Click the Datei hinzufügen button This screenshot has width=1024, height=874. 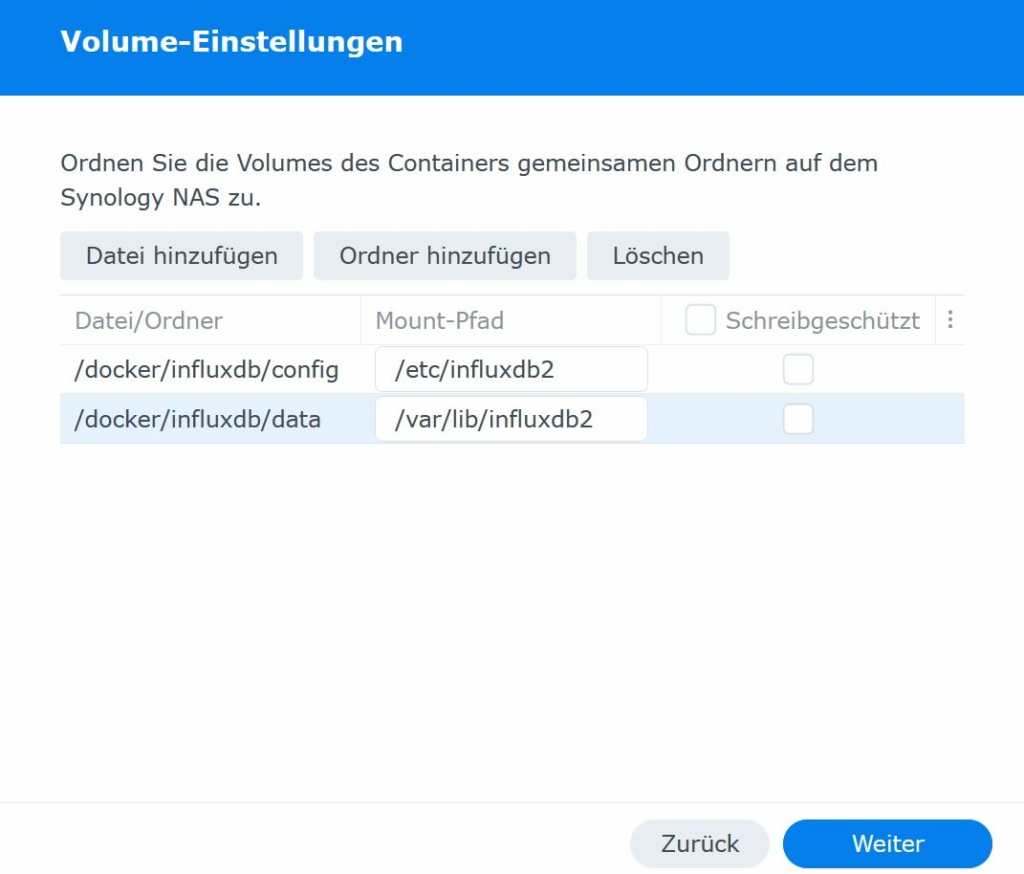tap(181, 255)
